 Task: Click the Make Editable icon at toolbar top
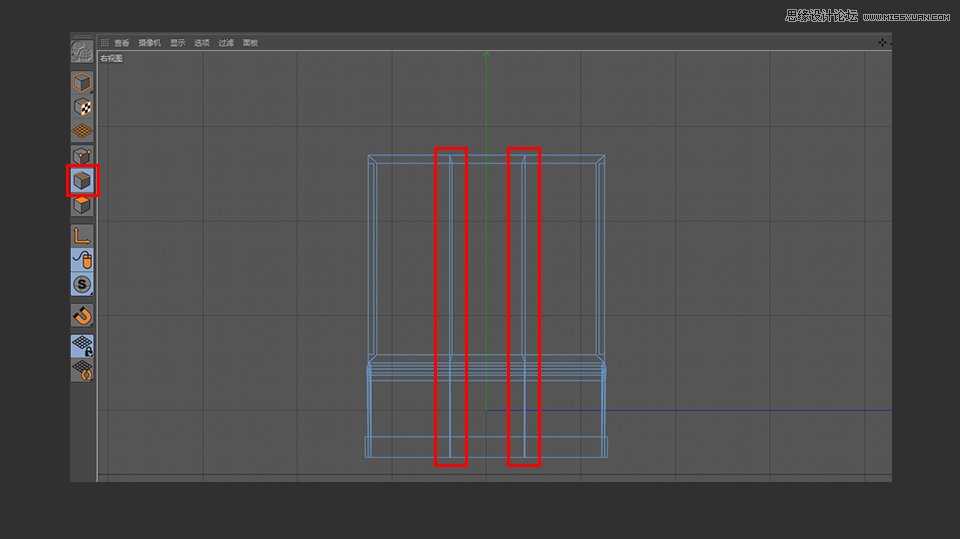click(x=82, y=52)
